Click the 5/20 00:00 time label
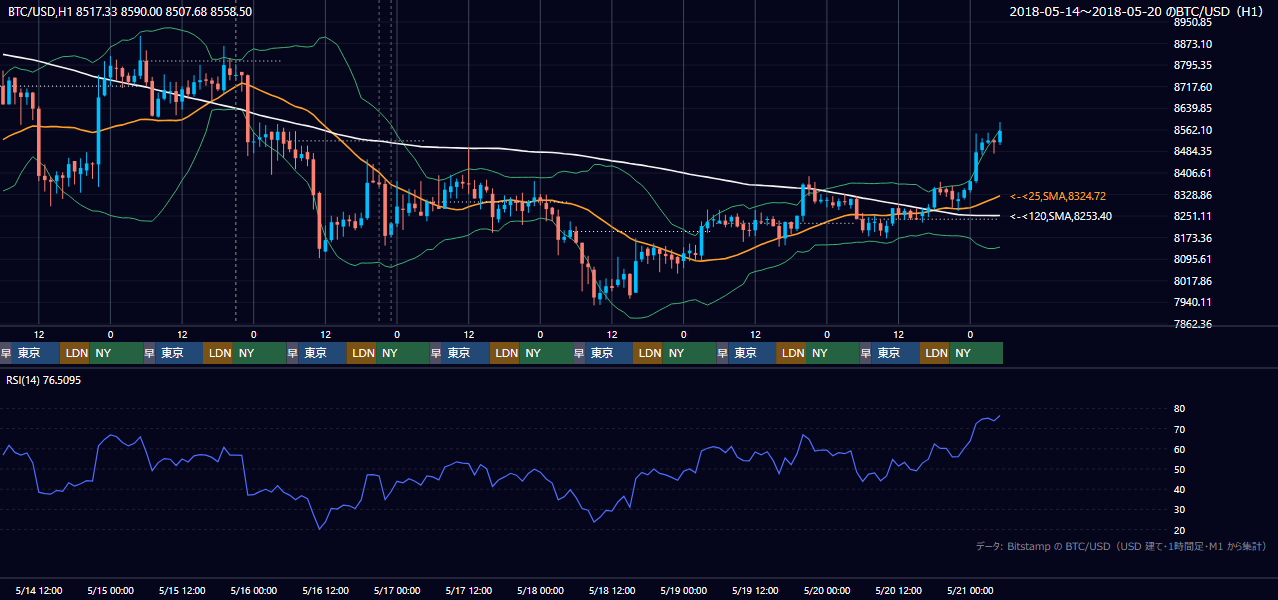 click(x=827, y=590)
